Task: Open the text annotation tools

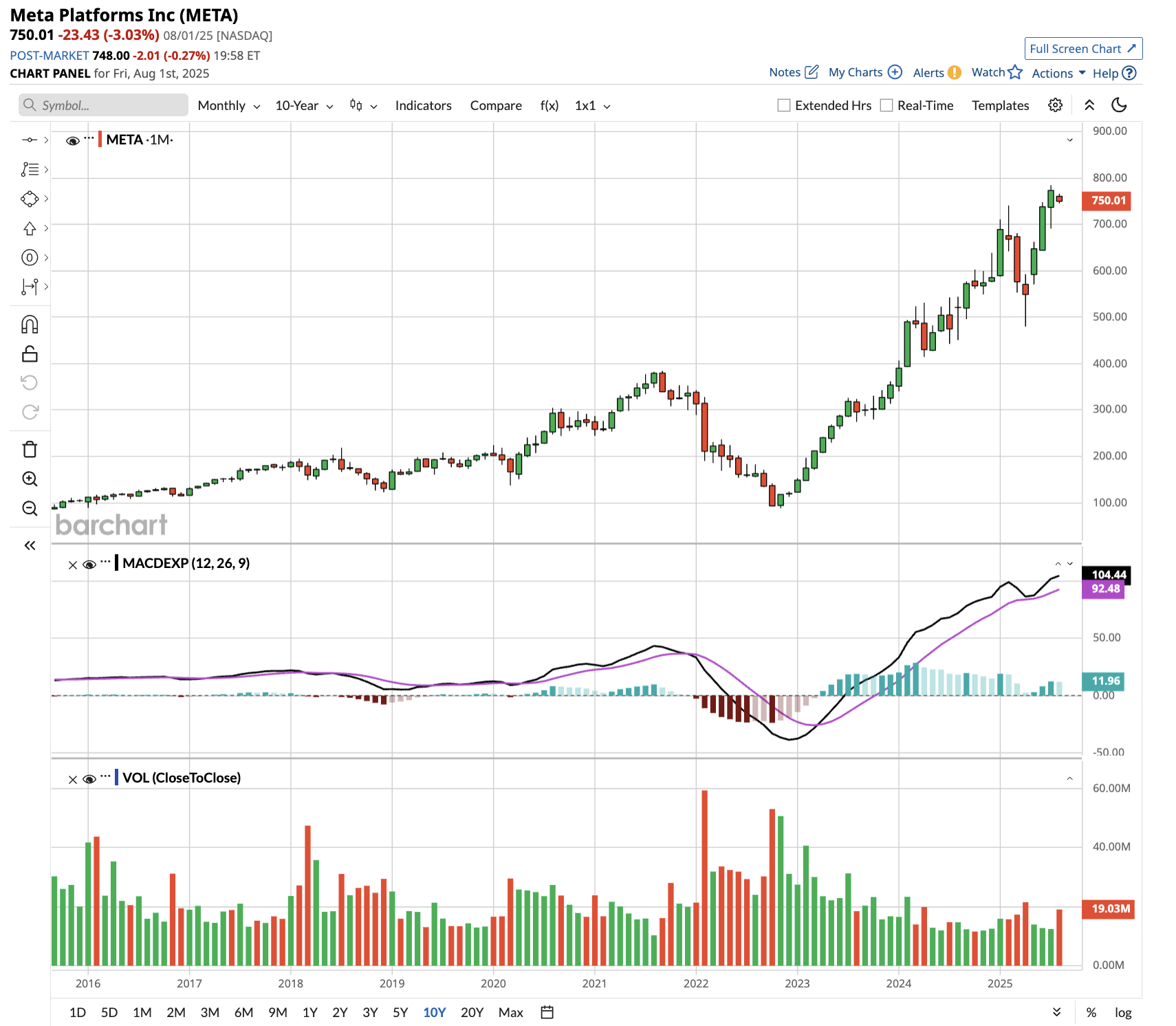Action: pos(30,169)
